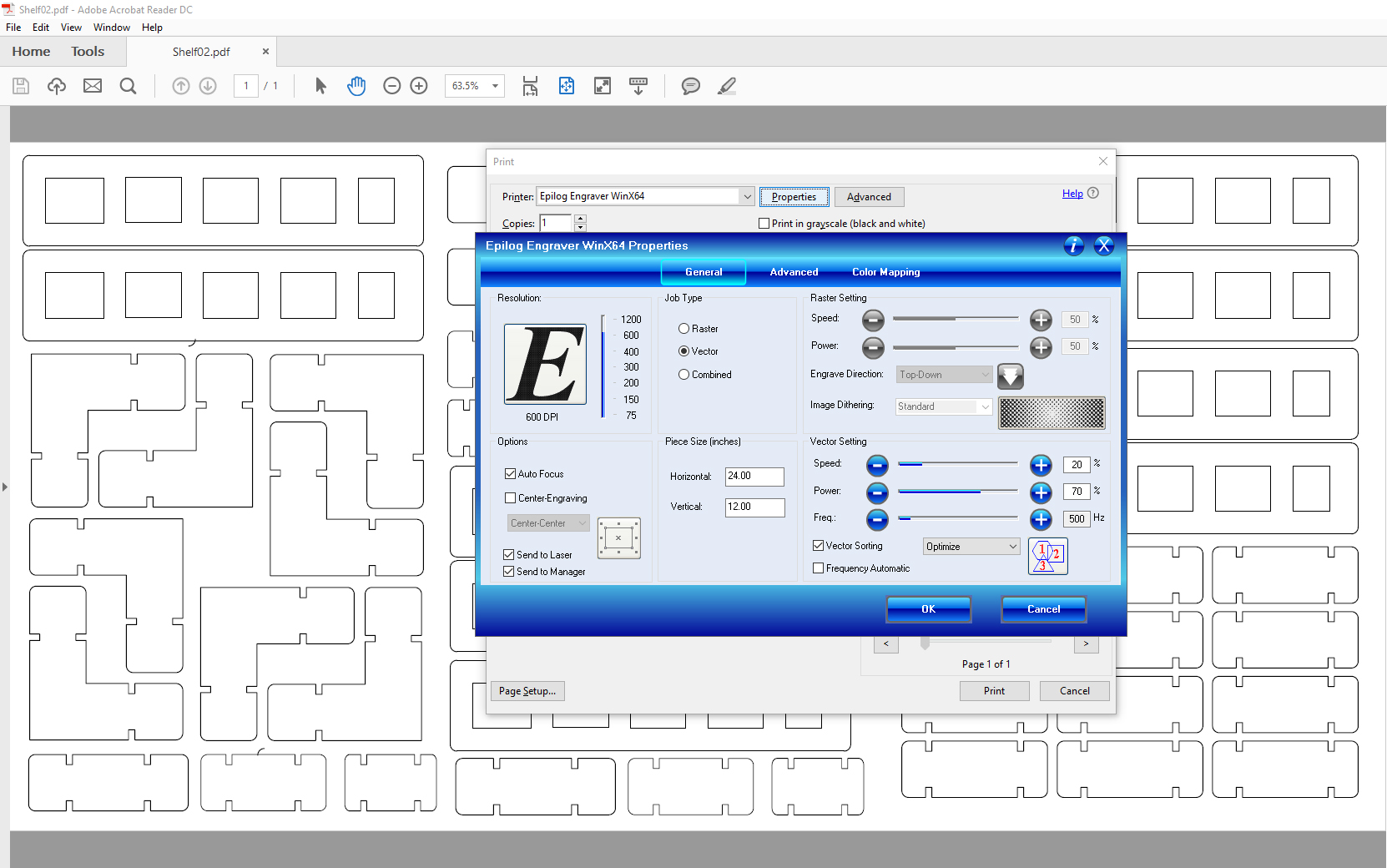Click the cloud upload icon in Acrobat toolbar
Image resolution: width=1387 pixels, height=868 pixels.
point(57,86)
